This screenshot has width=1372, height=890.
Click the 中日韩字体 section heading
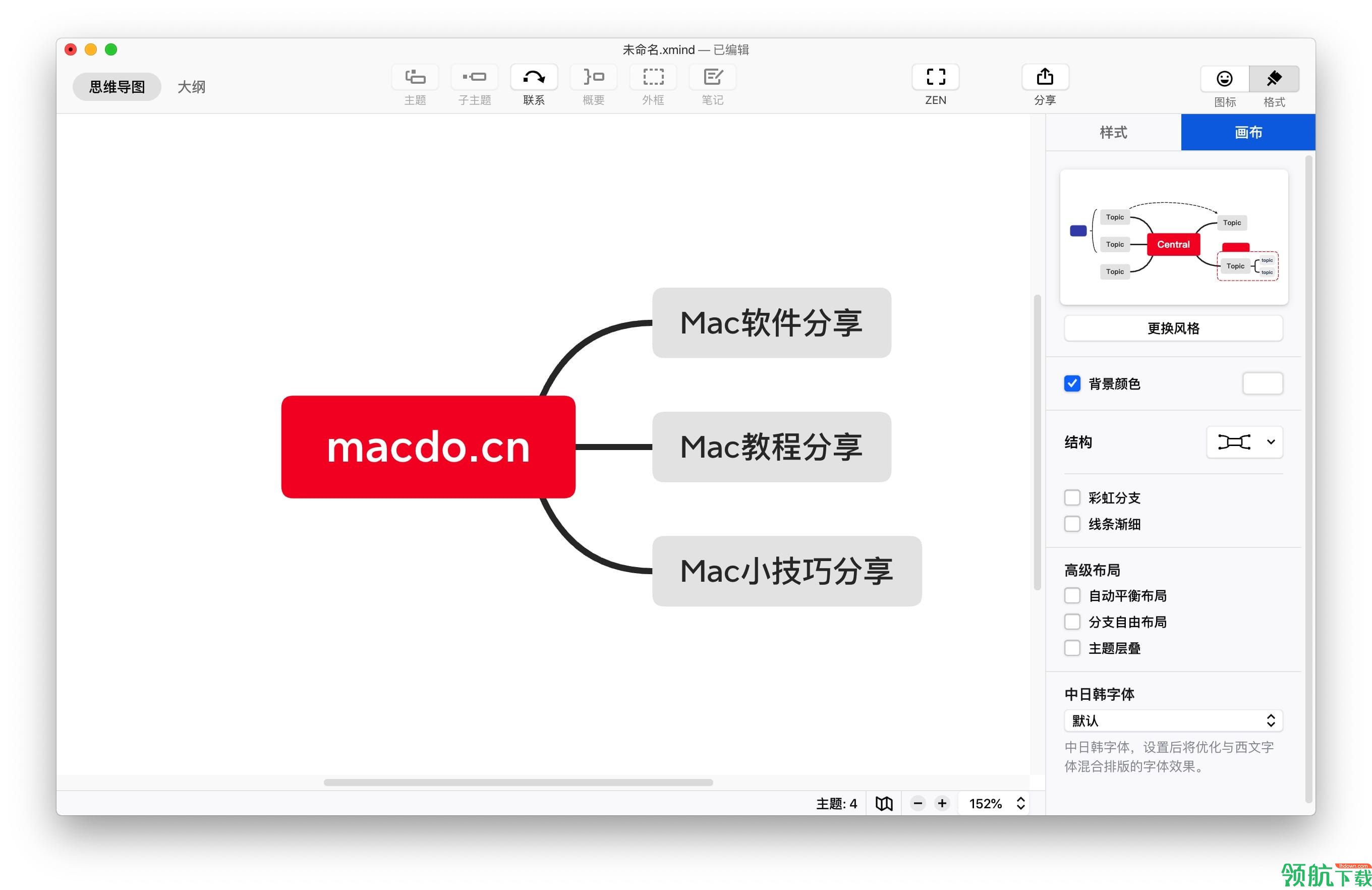click(1099, 694)
